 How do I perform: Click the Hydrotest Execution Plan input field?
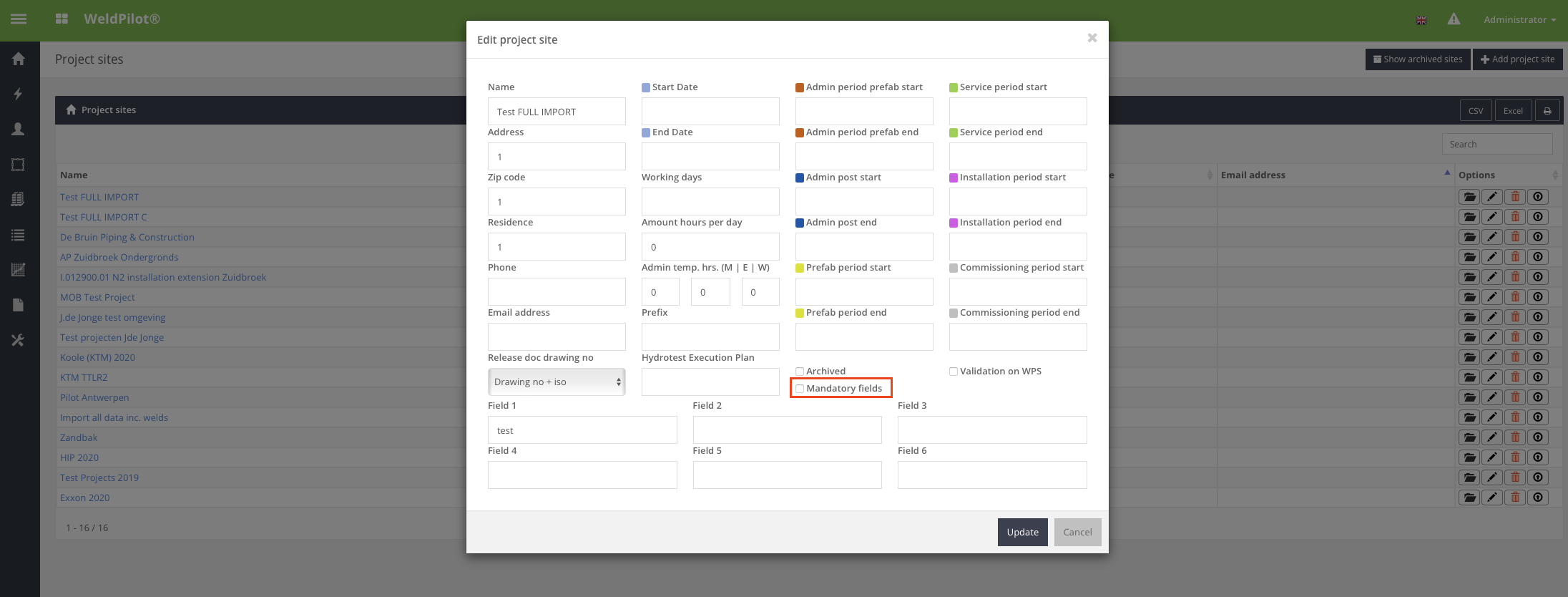tap(710, 382)
